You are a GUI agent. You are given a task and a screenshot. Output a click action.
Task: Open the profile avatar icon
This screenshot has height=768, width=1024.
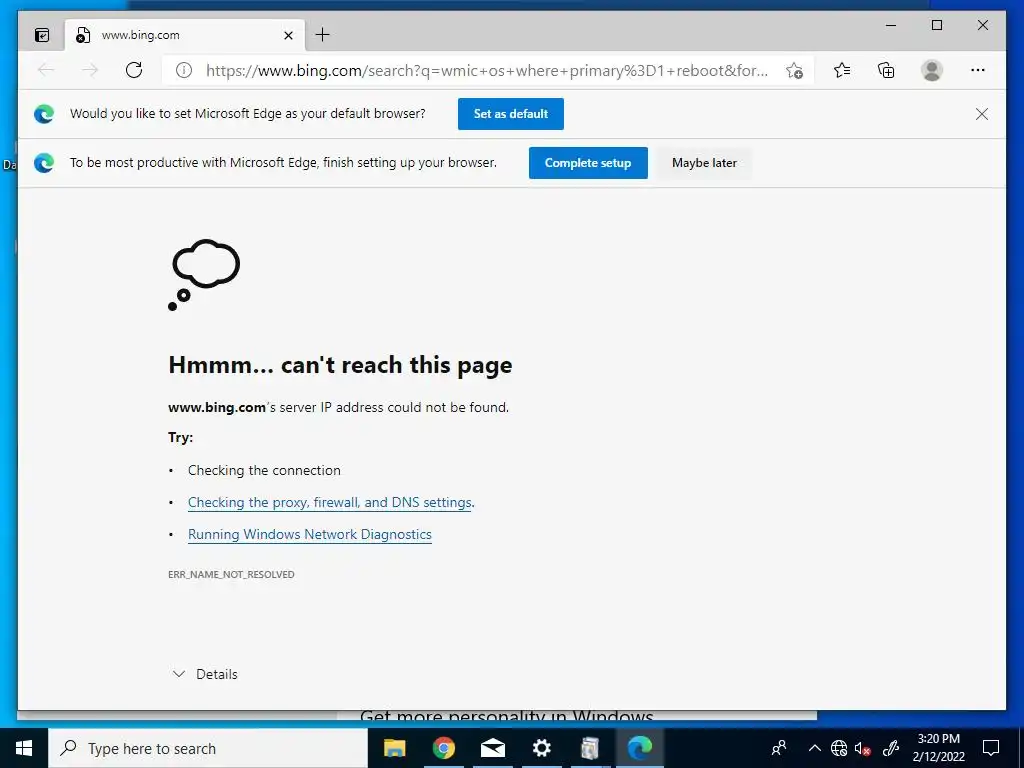(932, 70)
